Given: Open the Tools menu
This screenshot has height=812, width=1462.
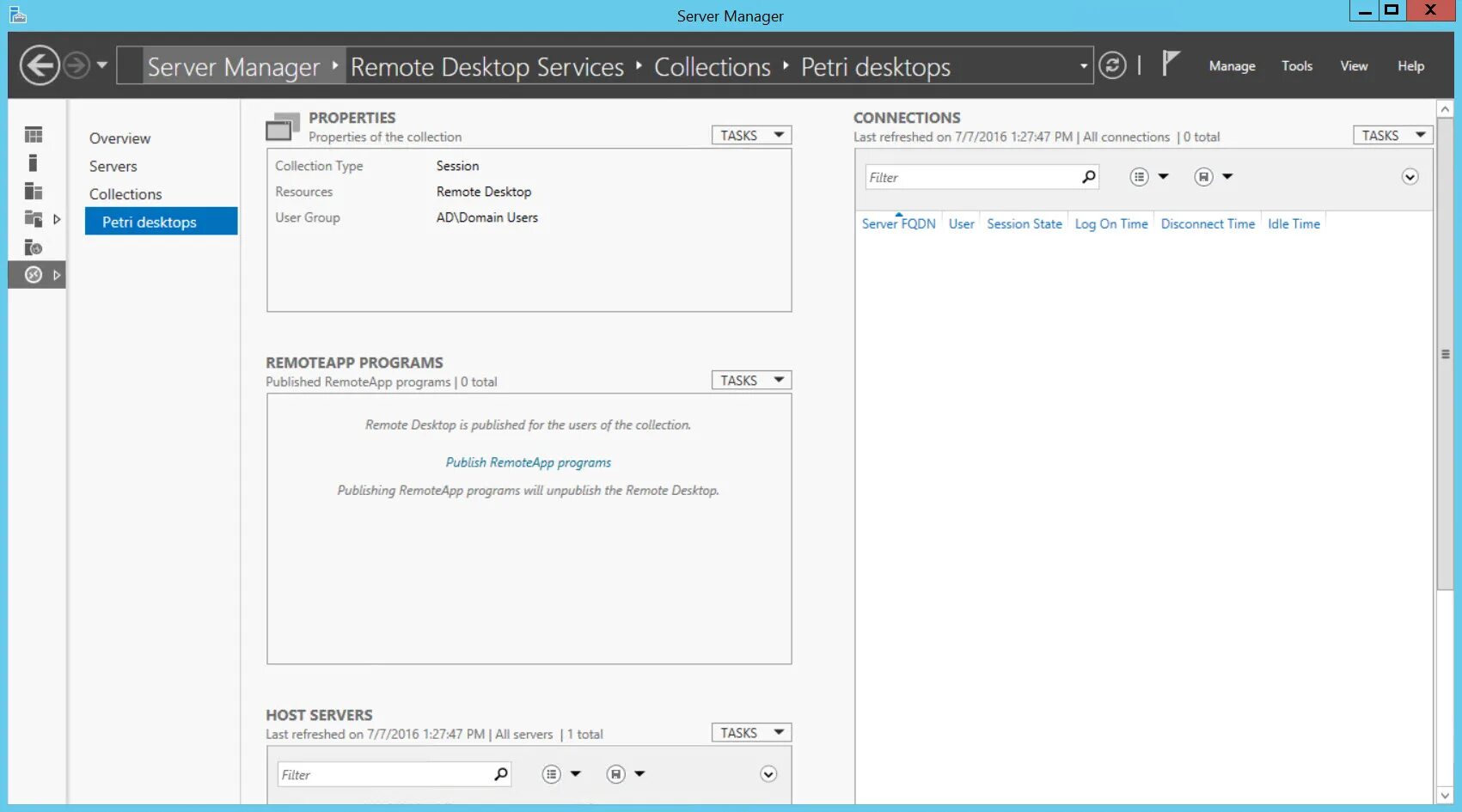Looking at the screenshot, I should [x=1297, y=66].
